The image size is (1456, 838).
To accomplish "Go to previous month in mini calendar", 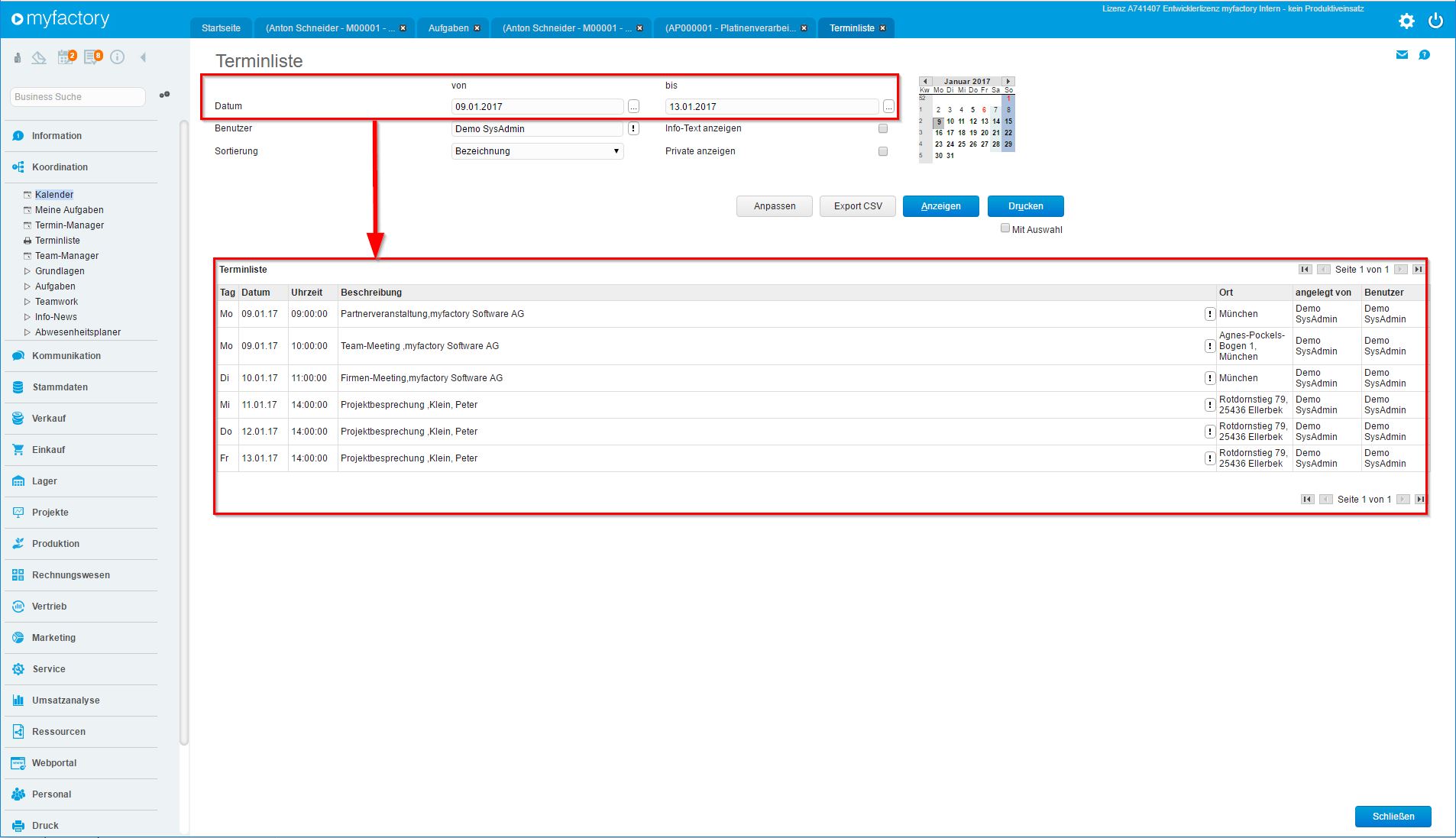I will pos(926,81).
